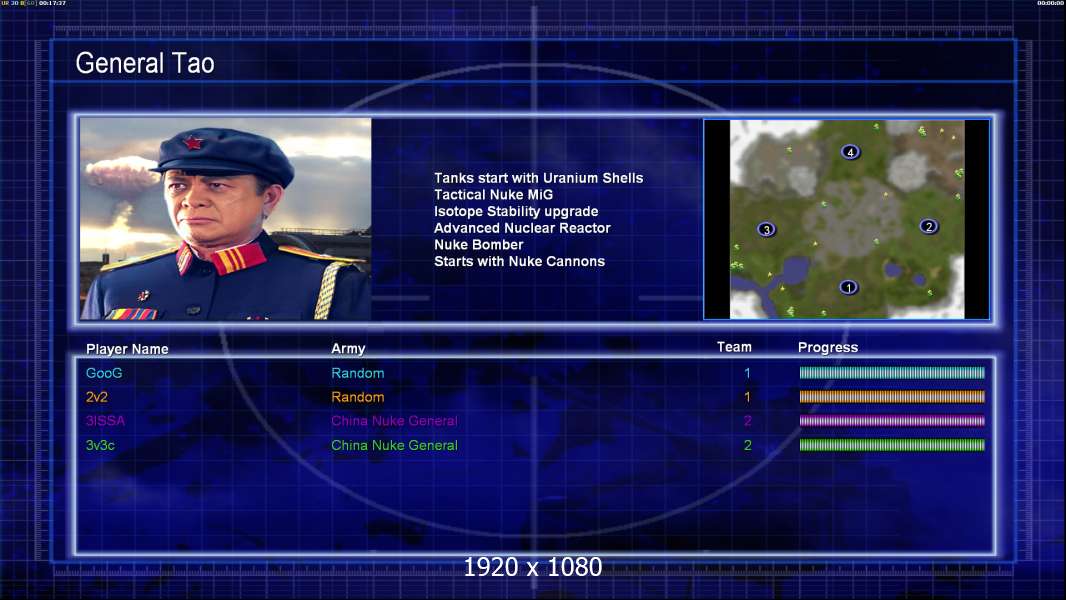Click the timer readout 00:17:27
This screenshot has height=600, width=1066.
(52, 3)
